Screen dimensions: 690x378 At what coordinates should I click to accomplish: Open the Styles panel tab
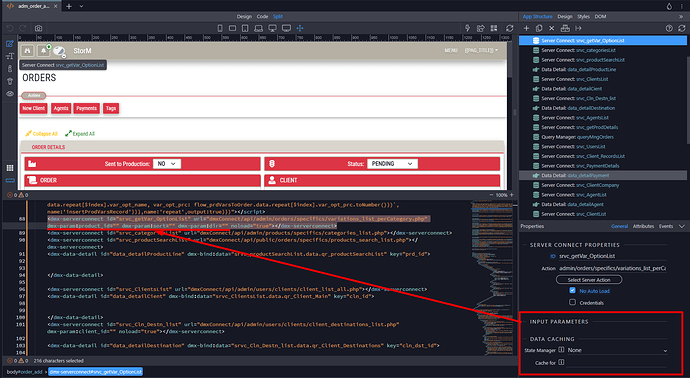[x=584, y=17]
